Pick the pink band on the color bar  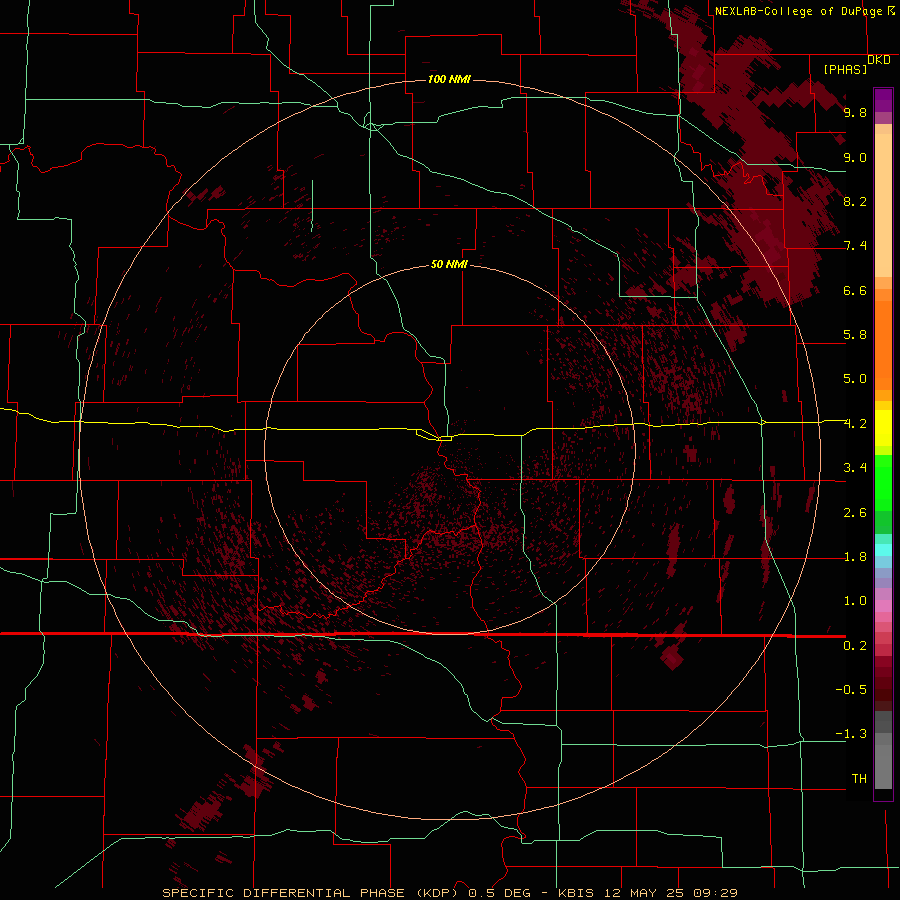coord(883,606)
